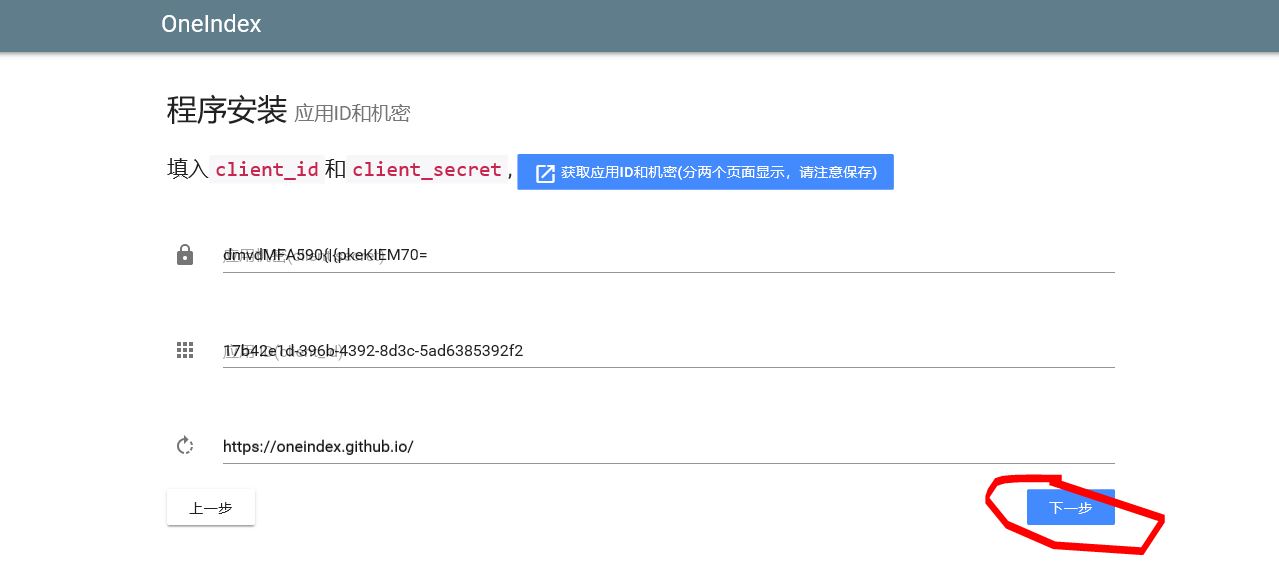Click the 程序安装 heading text
The height and width of the screenshot is (574, 1279).
(227, 111)
